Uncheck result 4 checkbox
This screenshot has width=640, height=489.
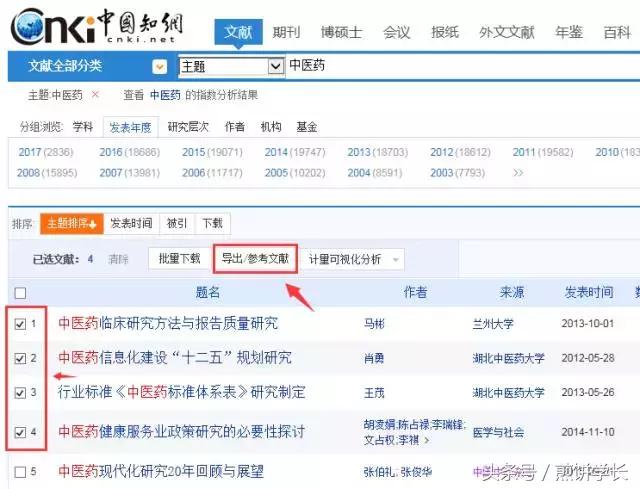(20, 432)
